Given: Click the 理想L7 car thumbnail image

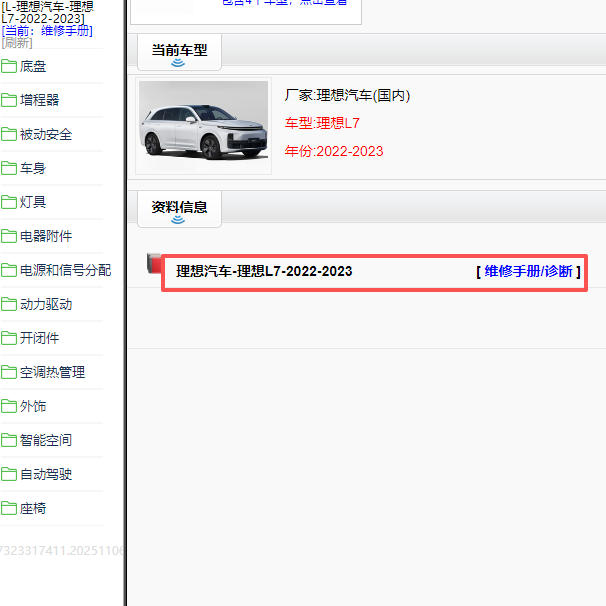Looking at the screenshot, I should point(203,126).
